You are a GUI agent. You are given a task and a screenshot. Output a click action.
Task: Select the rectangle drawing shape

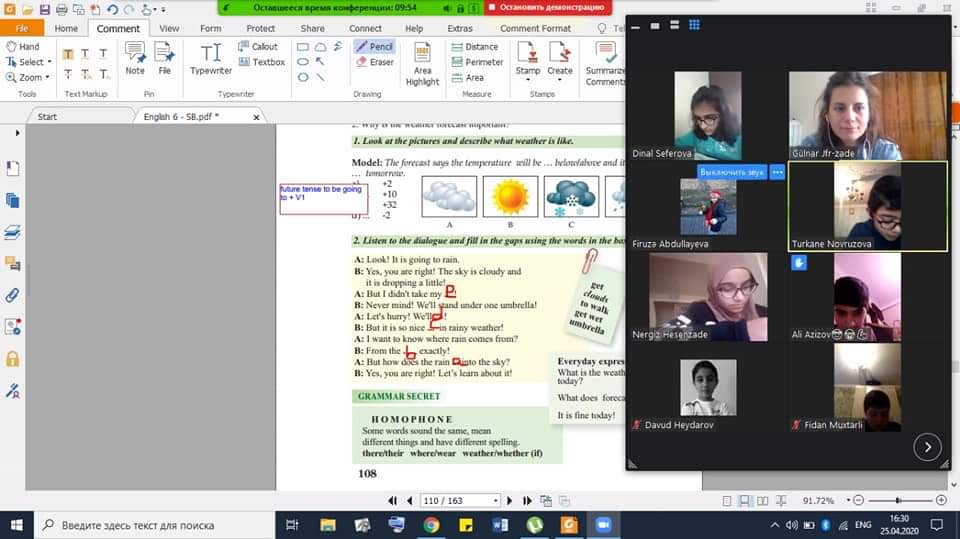[x=302, y=47]
